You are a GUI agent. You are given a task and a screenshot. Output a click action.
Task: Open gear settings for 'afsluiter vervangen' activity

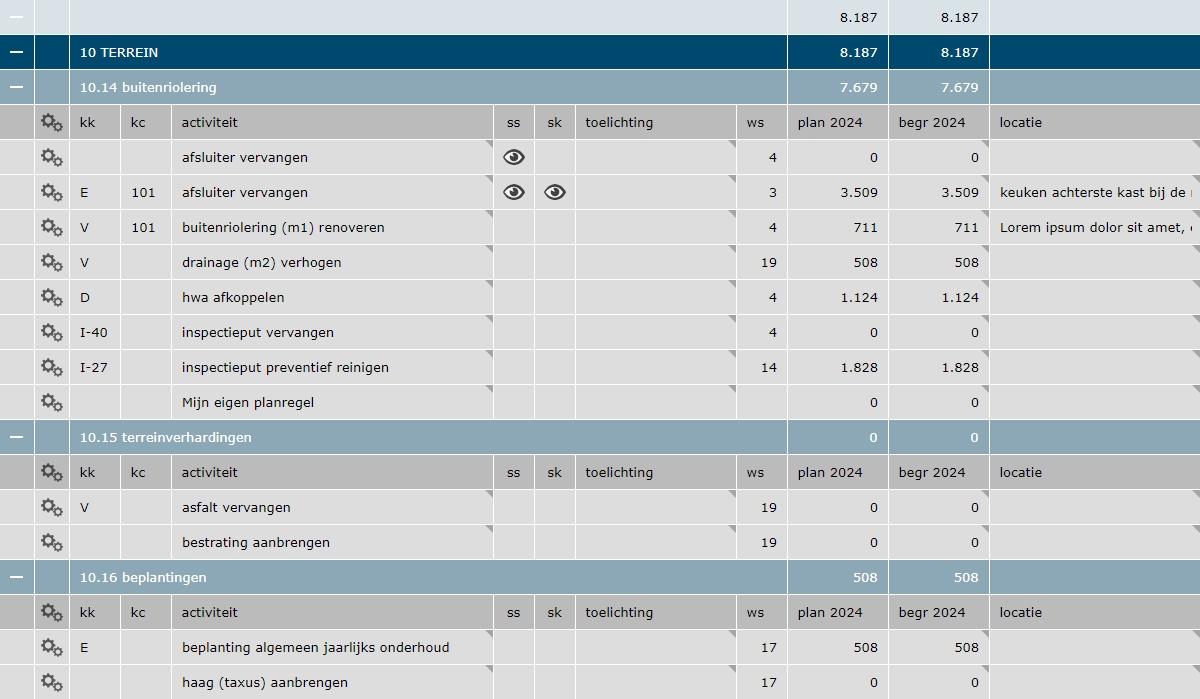(x=51, y=157)
